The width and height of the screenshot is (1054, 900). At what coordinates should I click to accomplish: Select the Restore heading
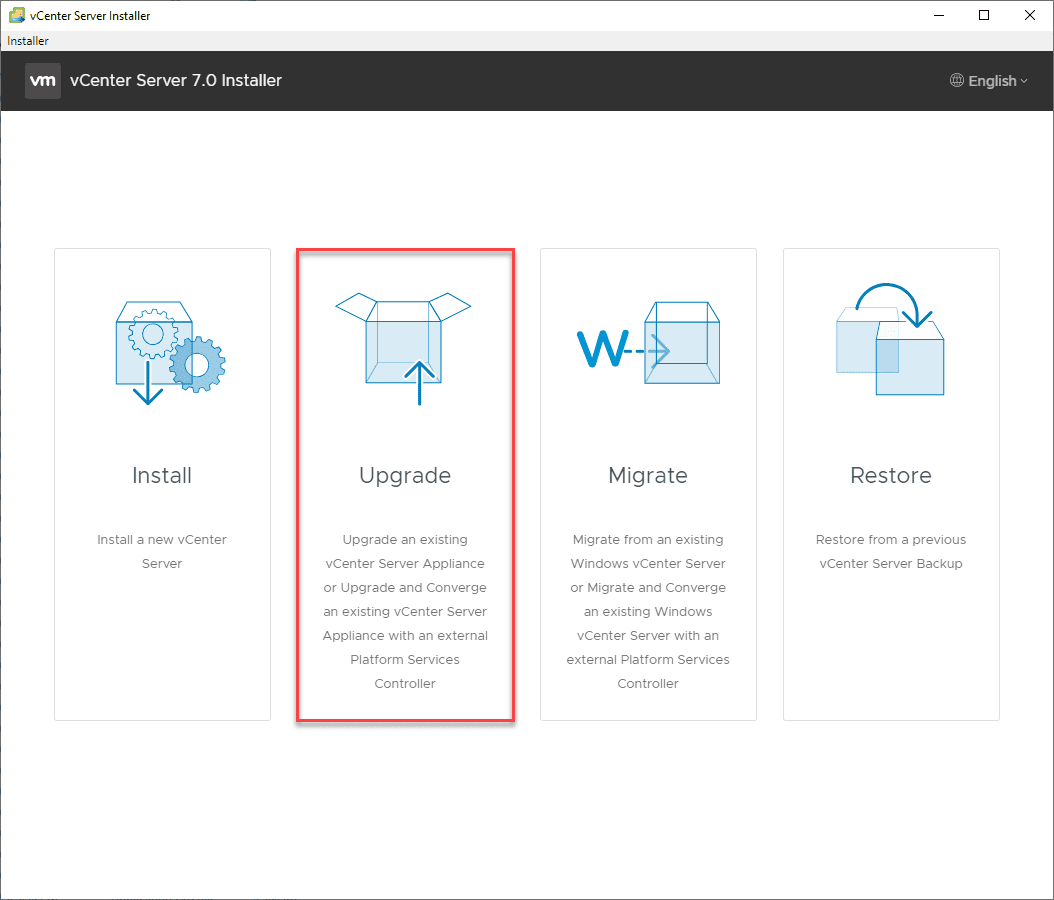[x=891, y=475]
